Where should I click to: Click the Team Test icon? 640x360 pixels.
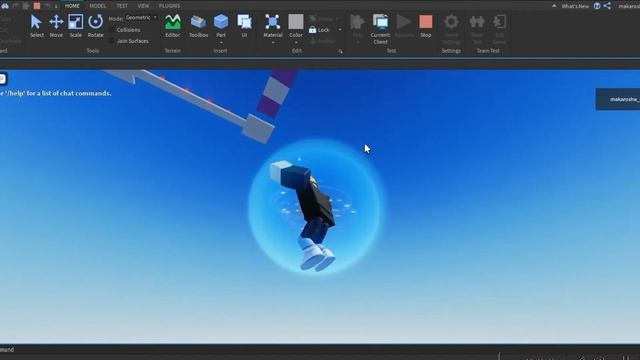[477, 22]
